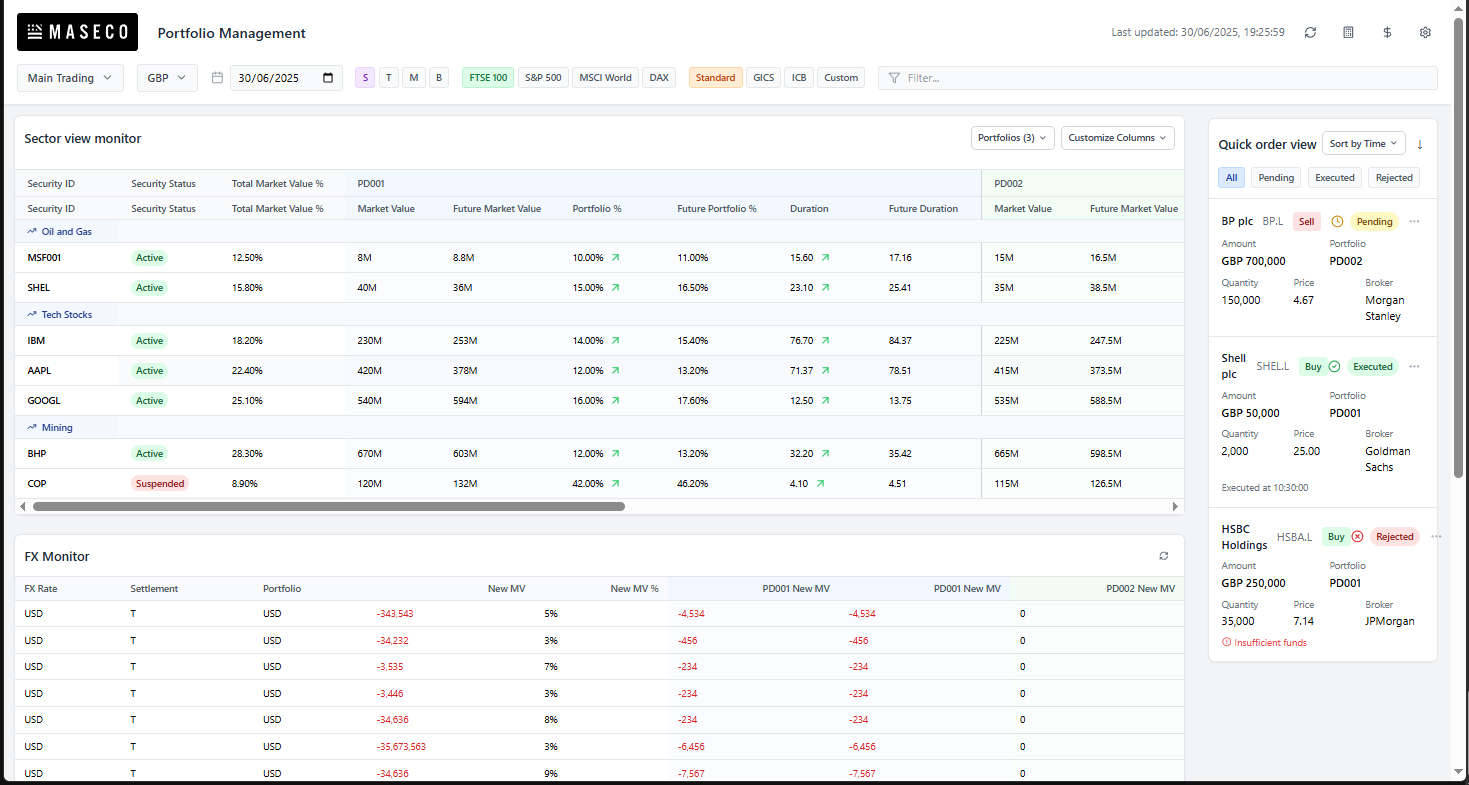Viewport: 1469px width, 785px height.
Task: Toggle the B view button
Action: 439,77
